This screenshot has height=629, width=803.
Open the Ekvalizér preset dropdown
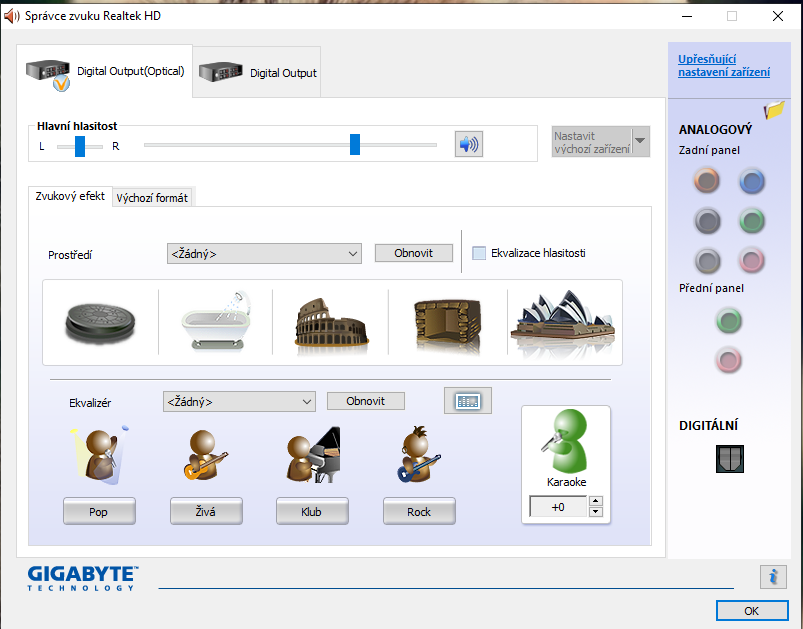click(239, 402)
